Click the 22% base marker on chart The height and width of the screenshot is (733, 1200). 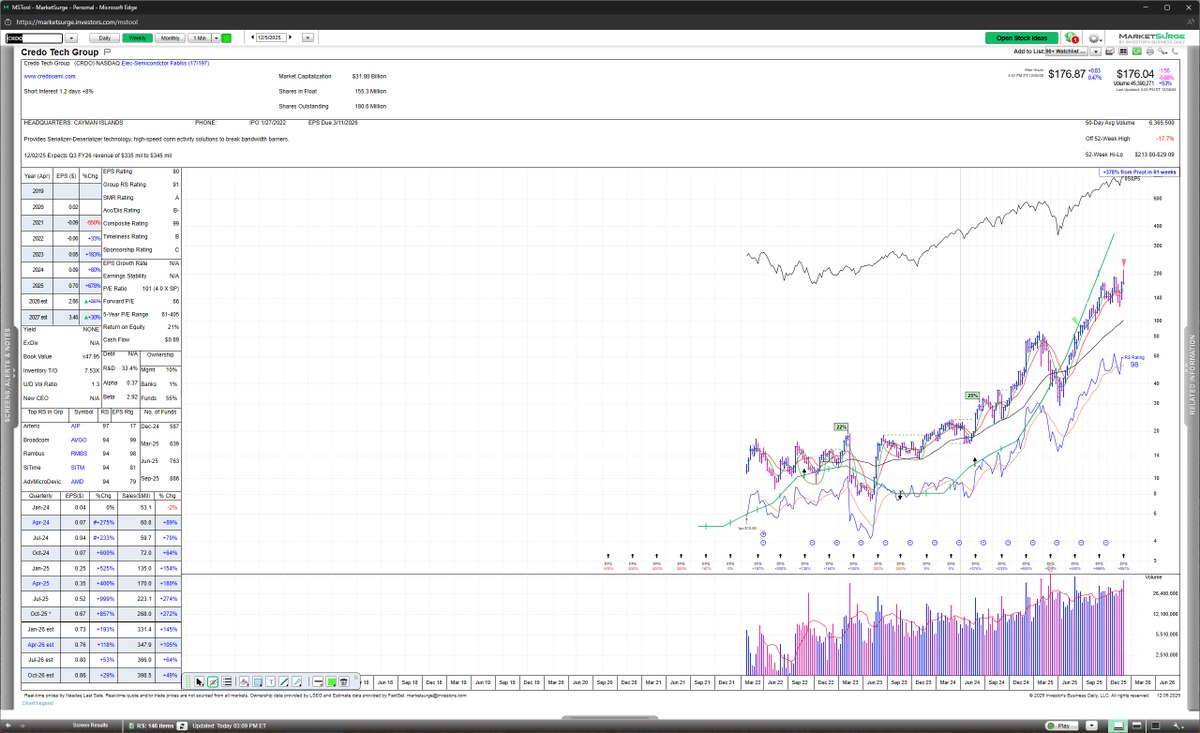click(841, 427)
